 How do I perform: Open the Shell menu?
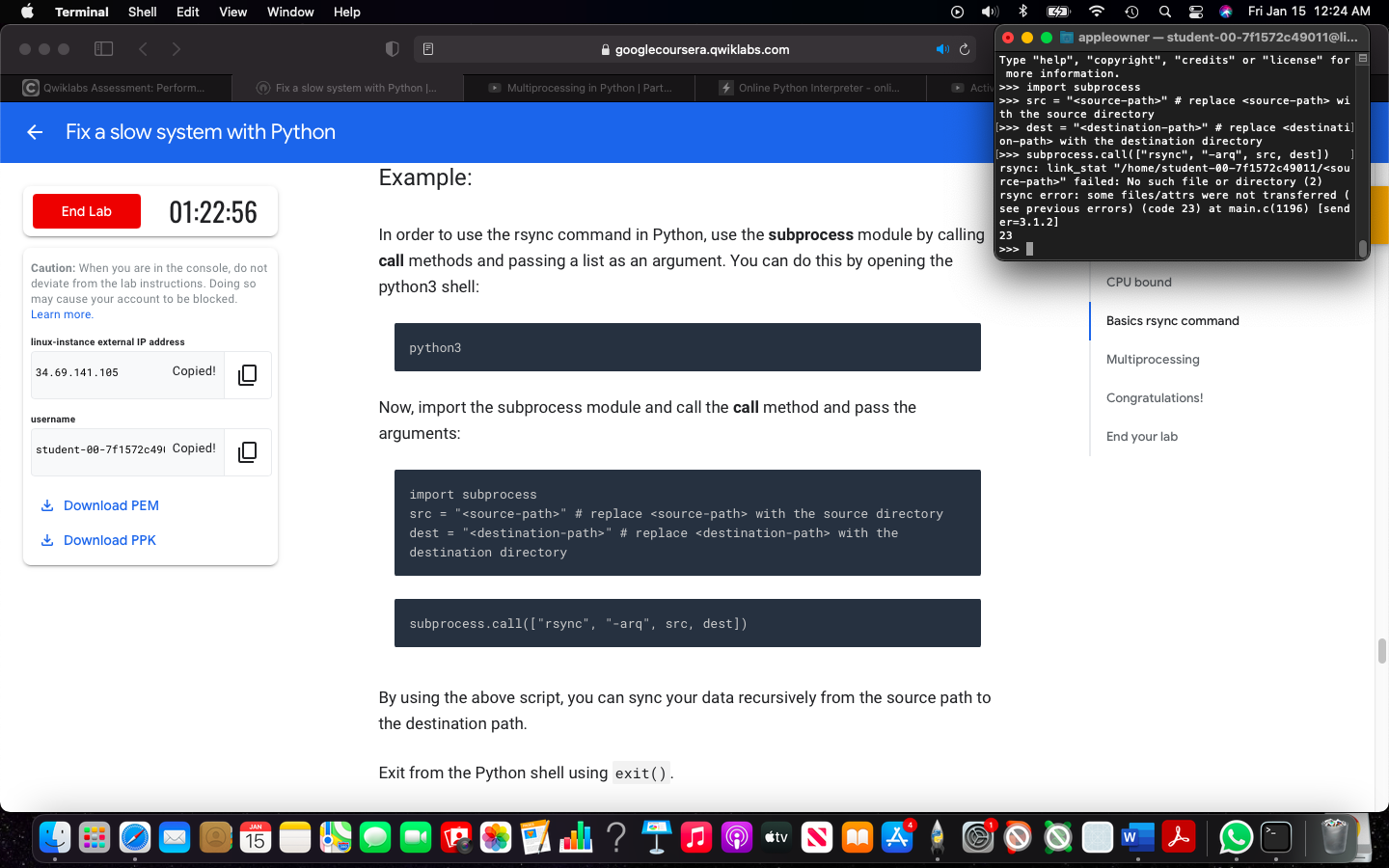click(142, 12)
